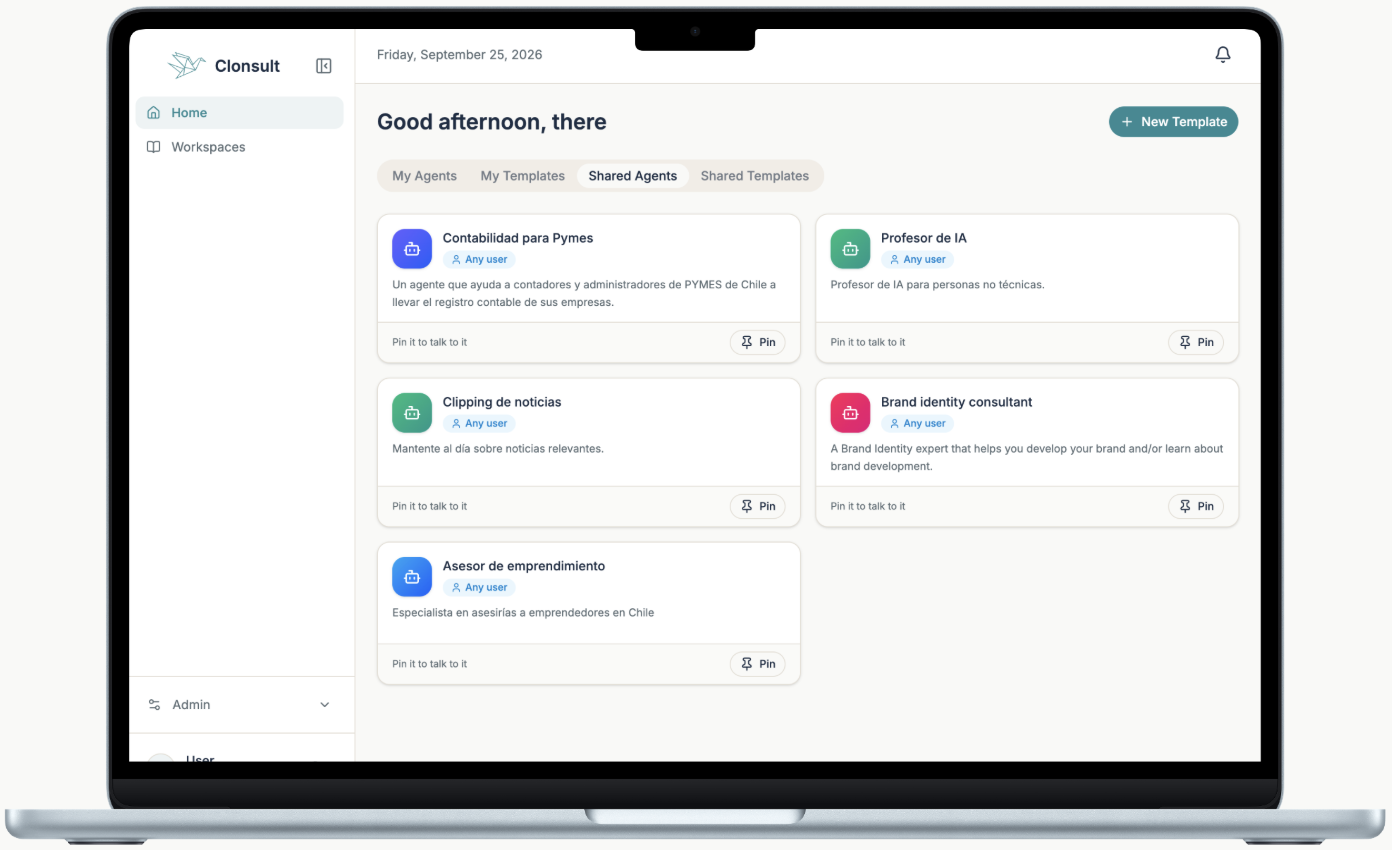Switch to My Agents tab

click(x=425, y=176)
